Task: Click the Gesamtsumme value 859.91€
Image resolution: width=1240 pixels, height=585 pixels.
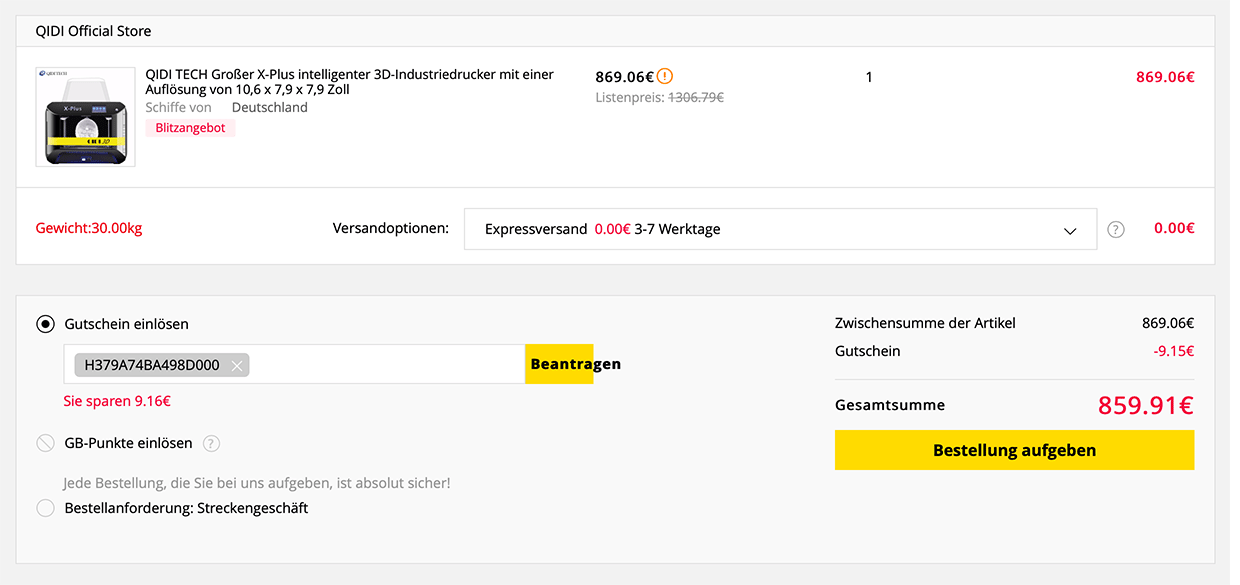Action: click(1146, 405)
